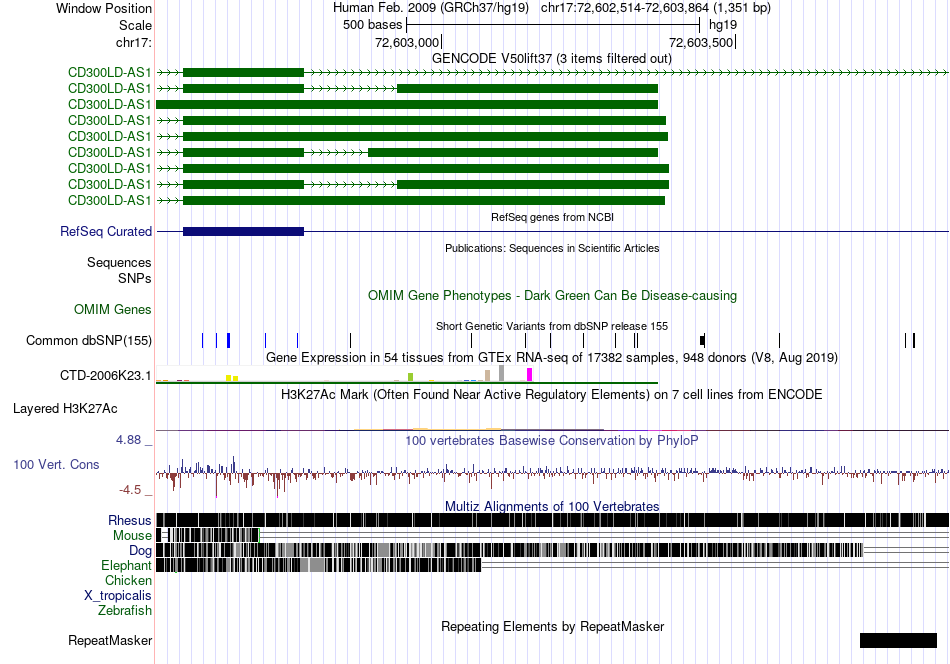Open 100 vertebrates Basewise Conservation title
Image resolution: width=950 pixels, height=664 pixels.
tap(552, 440)
